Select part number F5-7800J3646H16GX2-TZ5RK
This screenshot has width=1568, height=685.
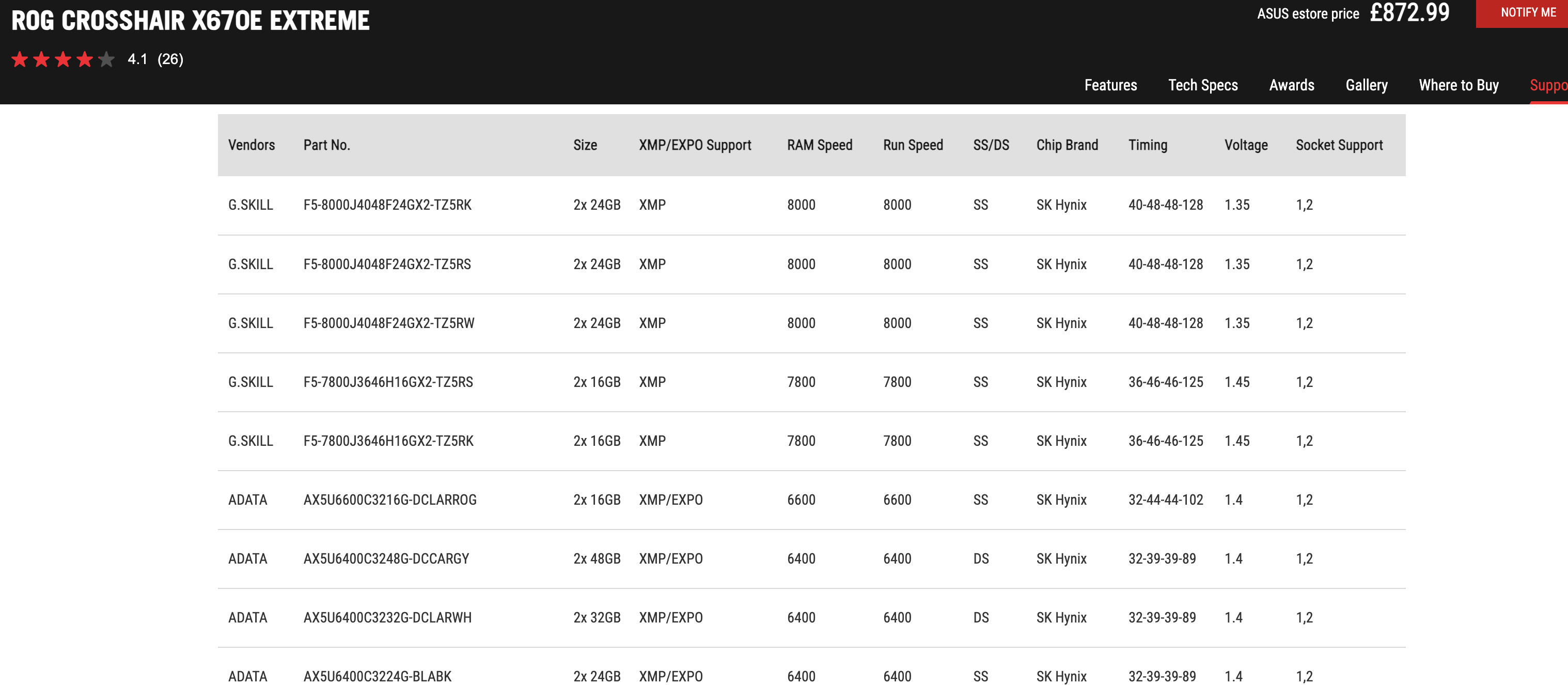coord(388,441)
